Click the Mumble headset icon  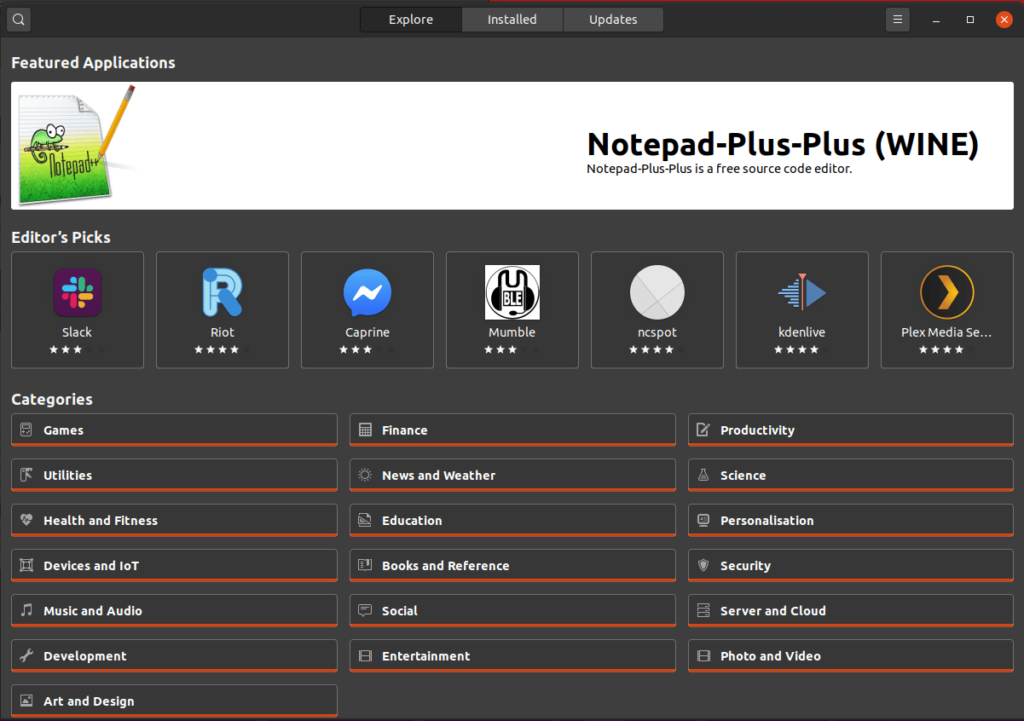(x=513, y=293)
